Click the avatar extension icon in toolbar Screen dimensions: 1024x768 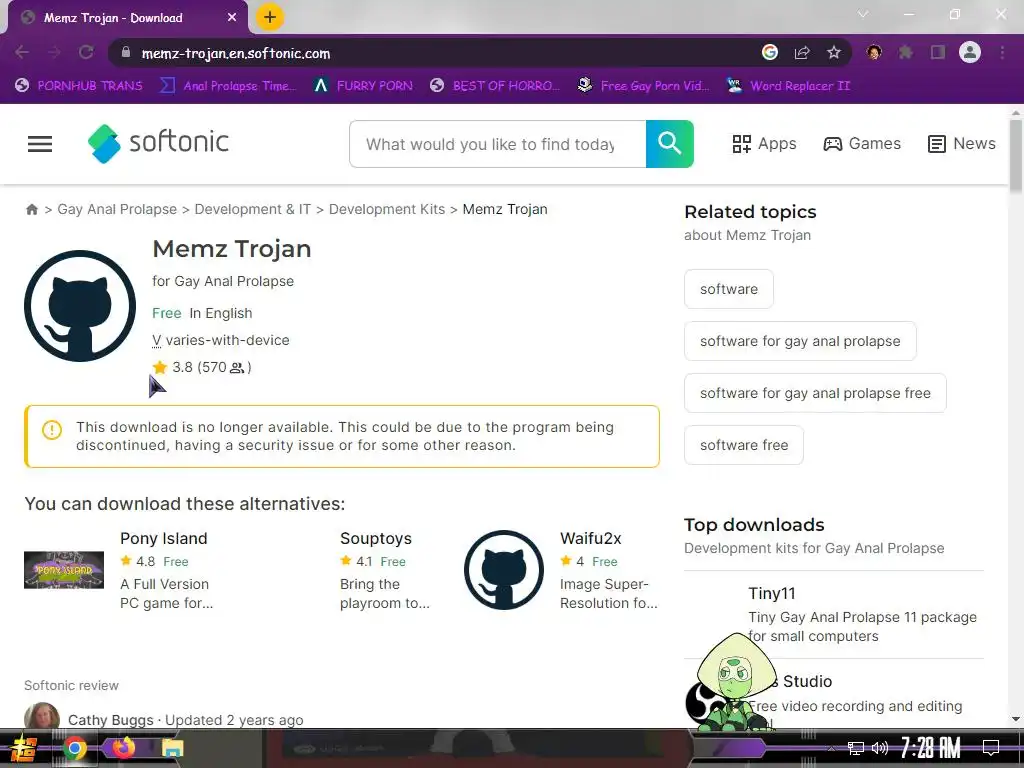(x=874, y=52)
